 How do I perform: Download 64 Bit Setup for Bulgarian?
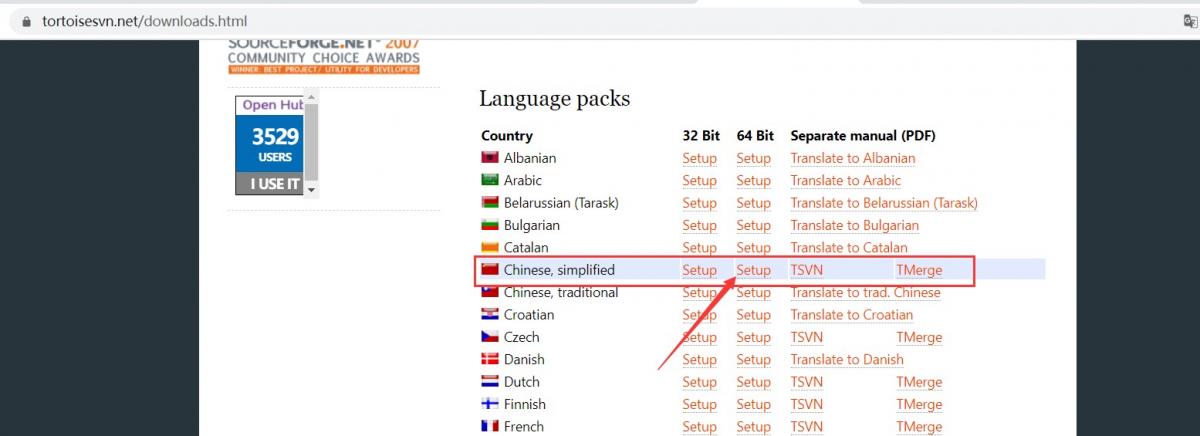(x=753, y=225)
